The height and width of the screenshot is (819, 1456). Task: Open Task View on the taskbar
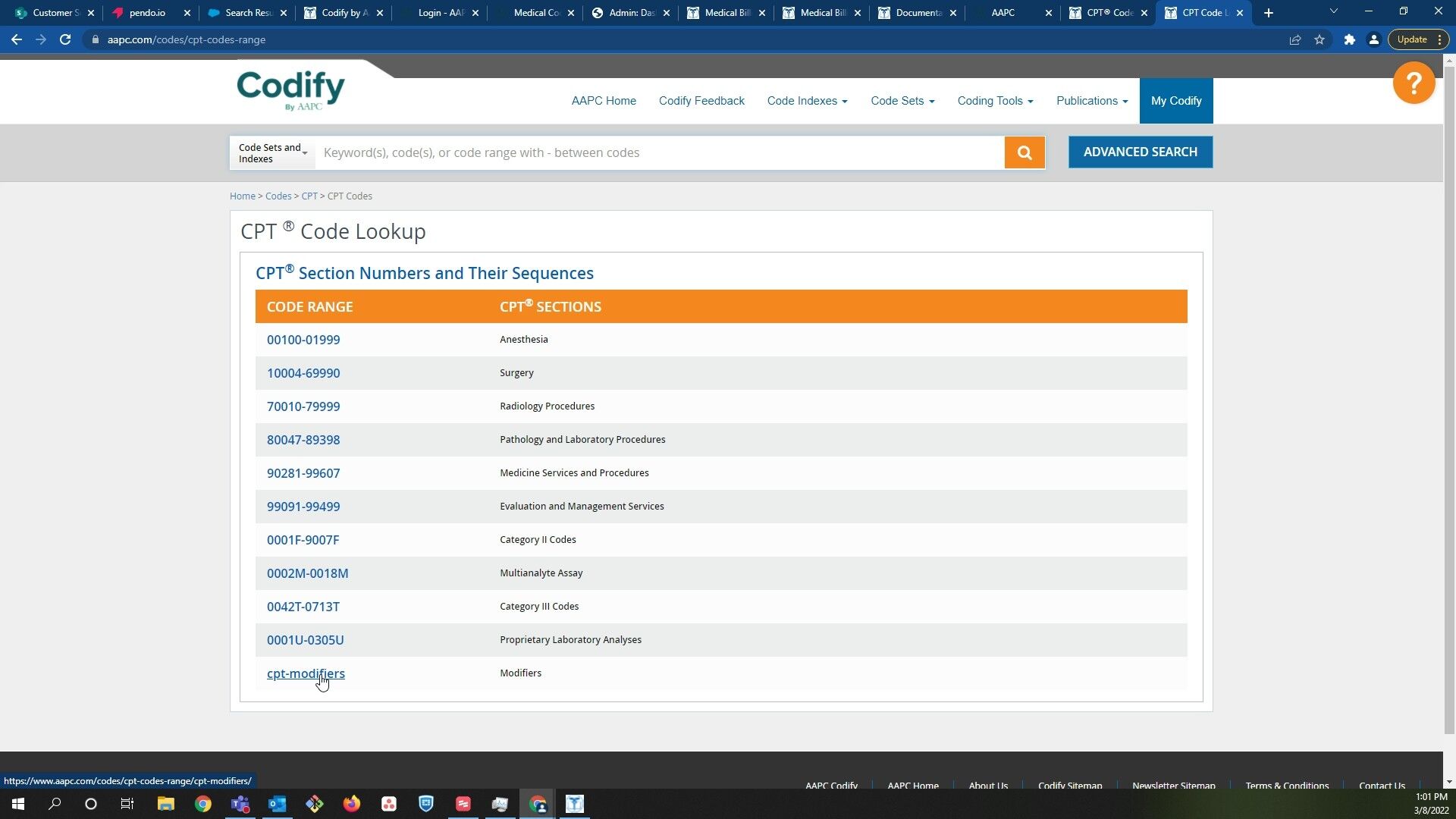point(127,804)
